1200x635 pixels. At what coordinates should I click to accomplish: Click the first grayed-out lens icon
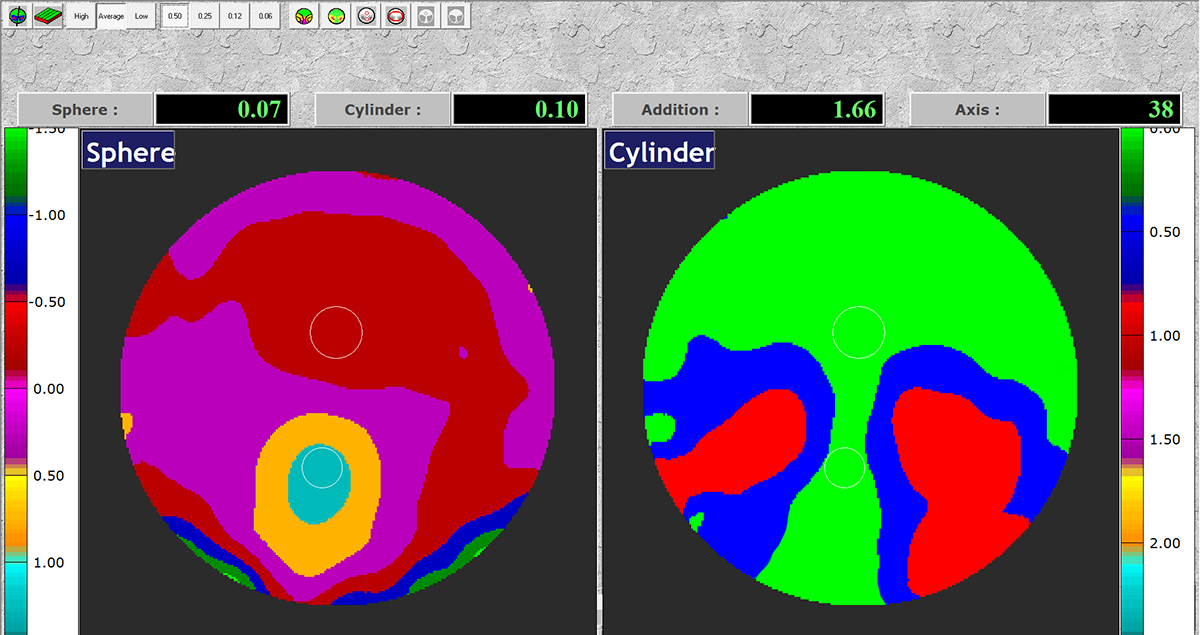[x=427, y=16]
